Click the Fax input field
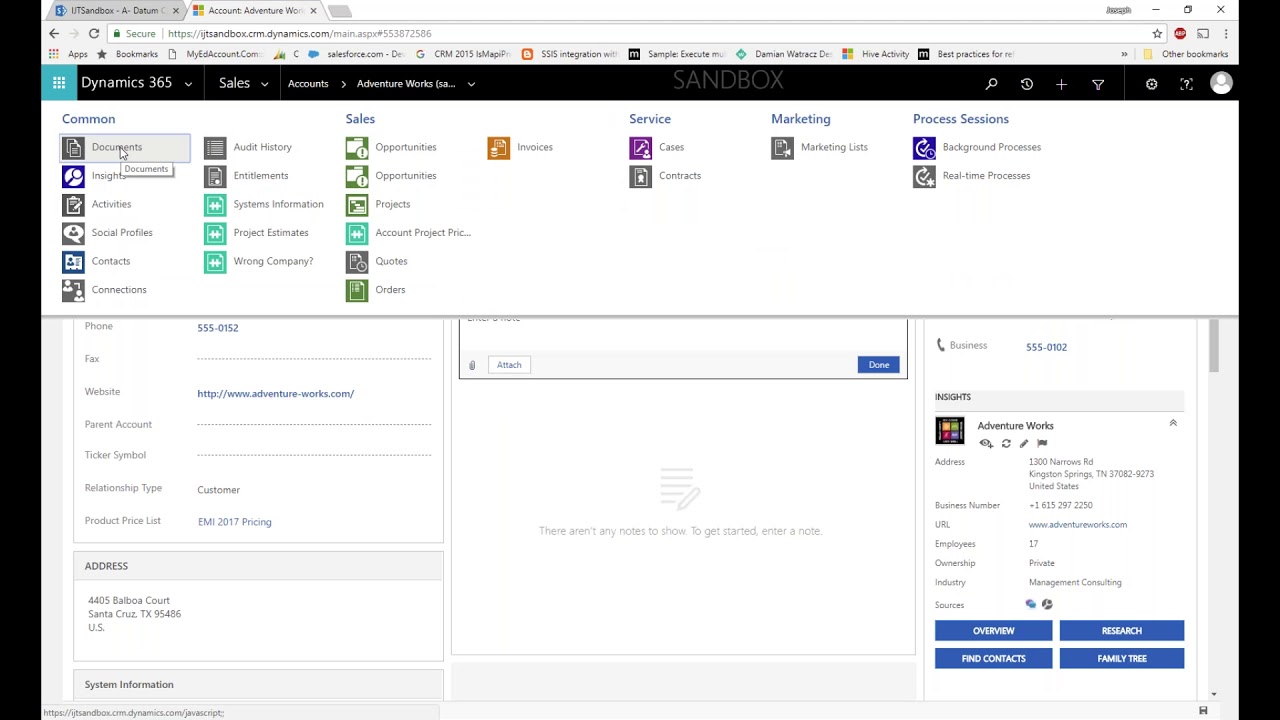This screenshot has width=1280, height=720. click(x=314, y=359)
